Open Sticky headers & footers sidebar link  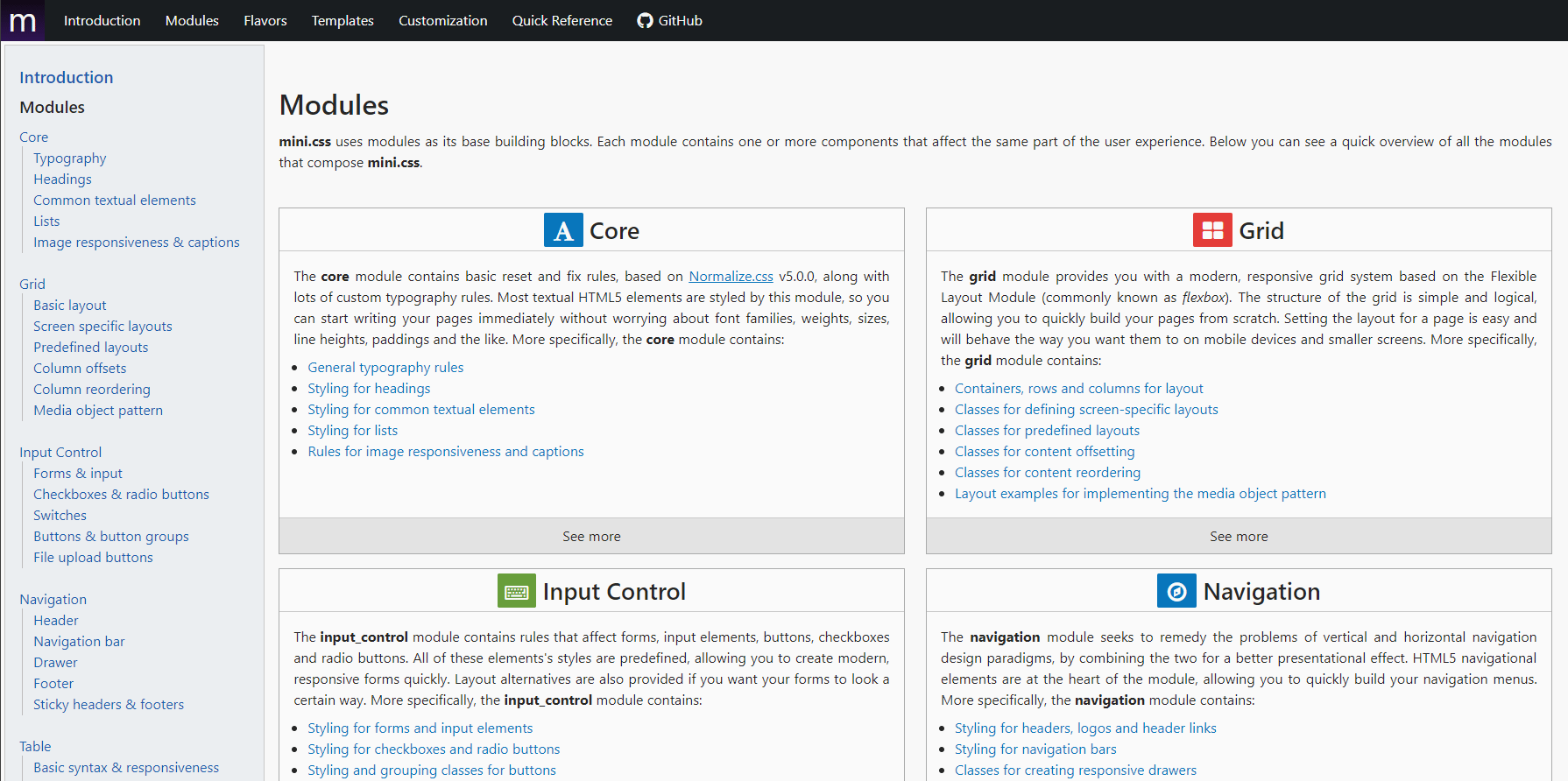pos(109,705)
